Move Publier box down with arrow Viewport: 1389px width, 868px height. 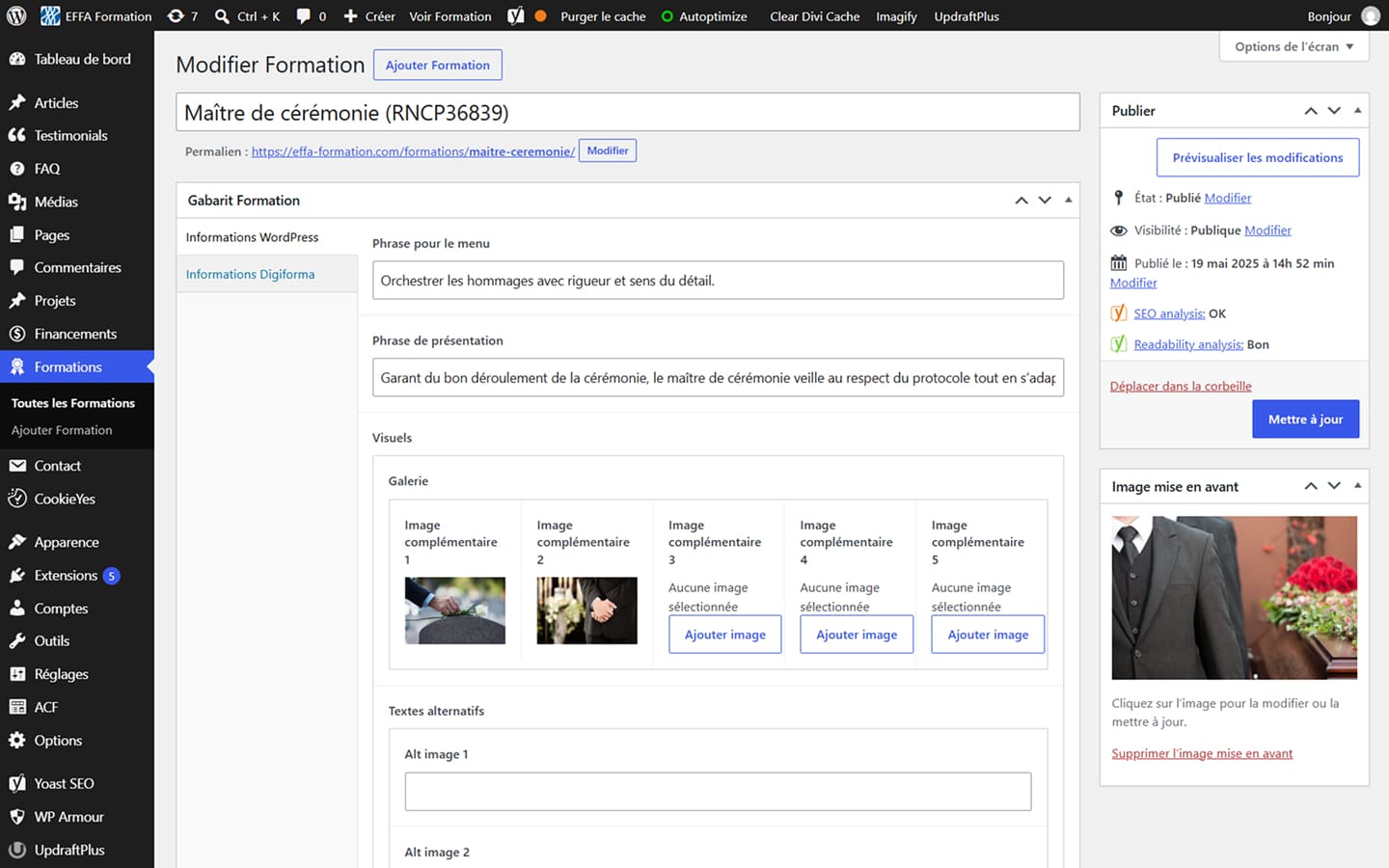(1334, 111)
